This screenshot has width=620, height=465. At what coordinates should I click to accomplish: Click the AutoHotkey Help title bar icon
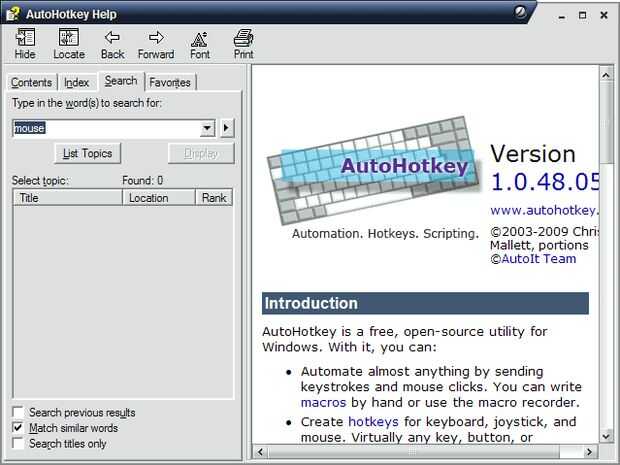pyautogui.click(x=12, y=14)
